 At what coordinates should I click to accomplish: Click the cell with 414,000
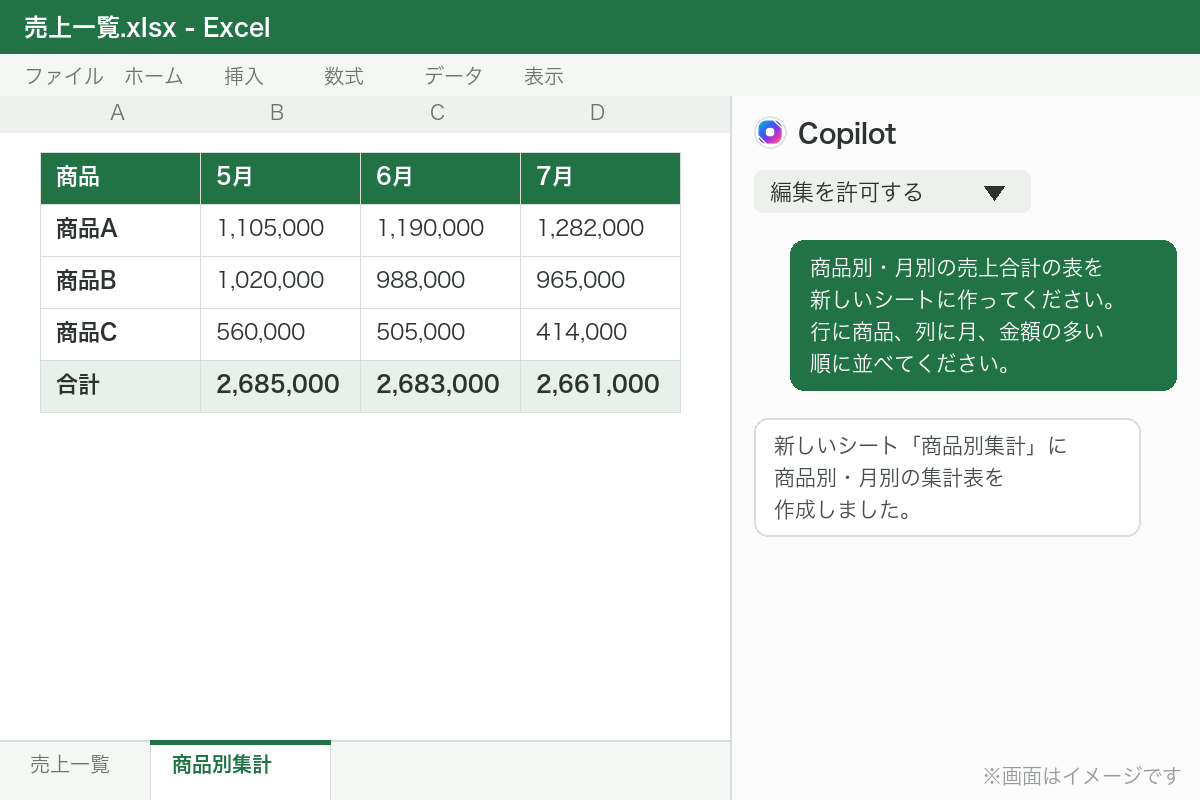pyautogui.click(x=600, y=334)
